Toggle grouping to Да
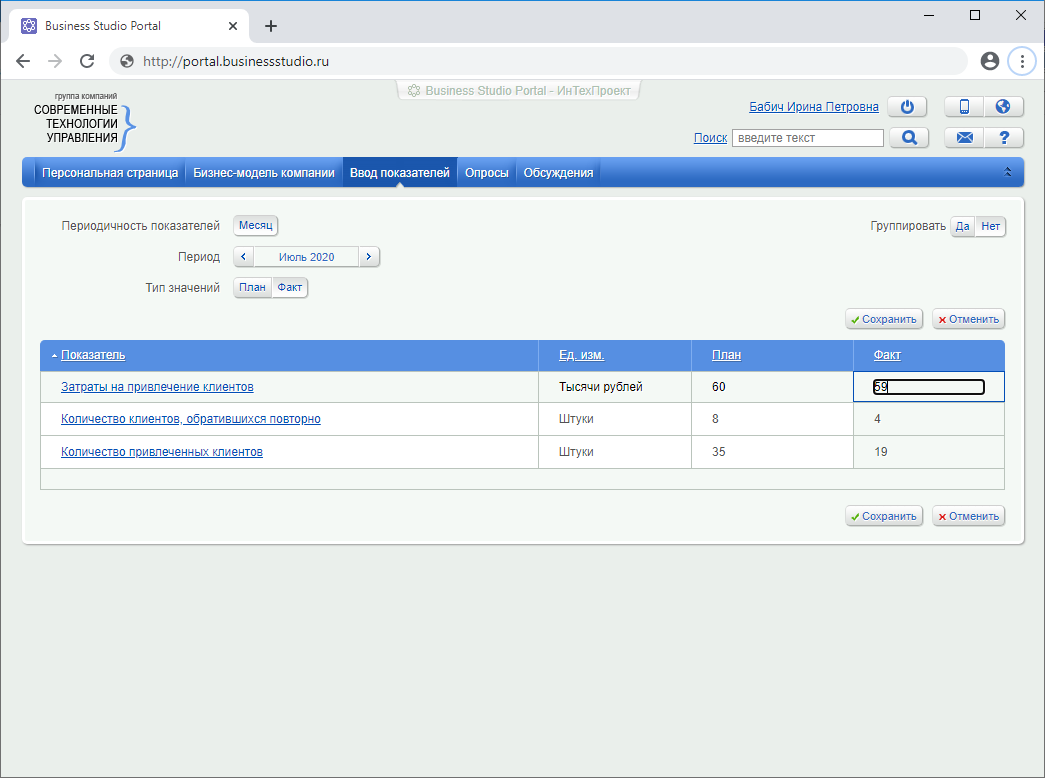The height and width of the screenshot is (778, 1045). [x=962, y=227]
